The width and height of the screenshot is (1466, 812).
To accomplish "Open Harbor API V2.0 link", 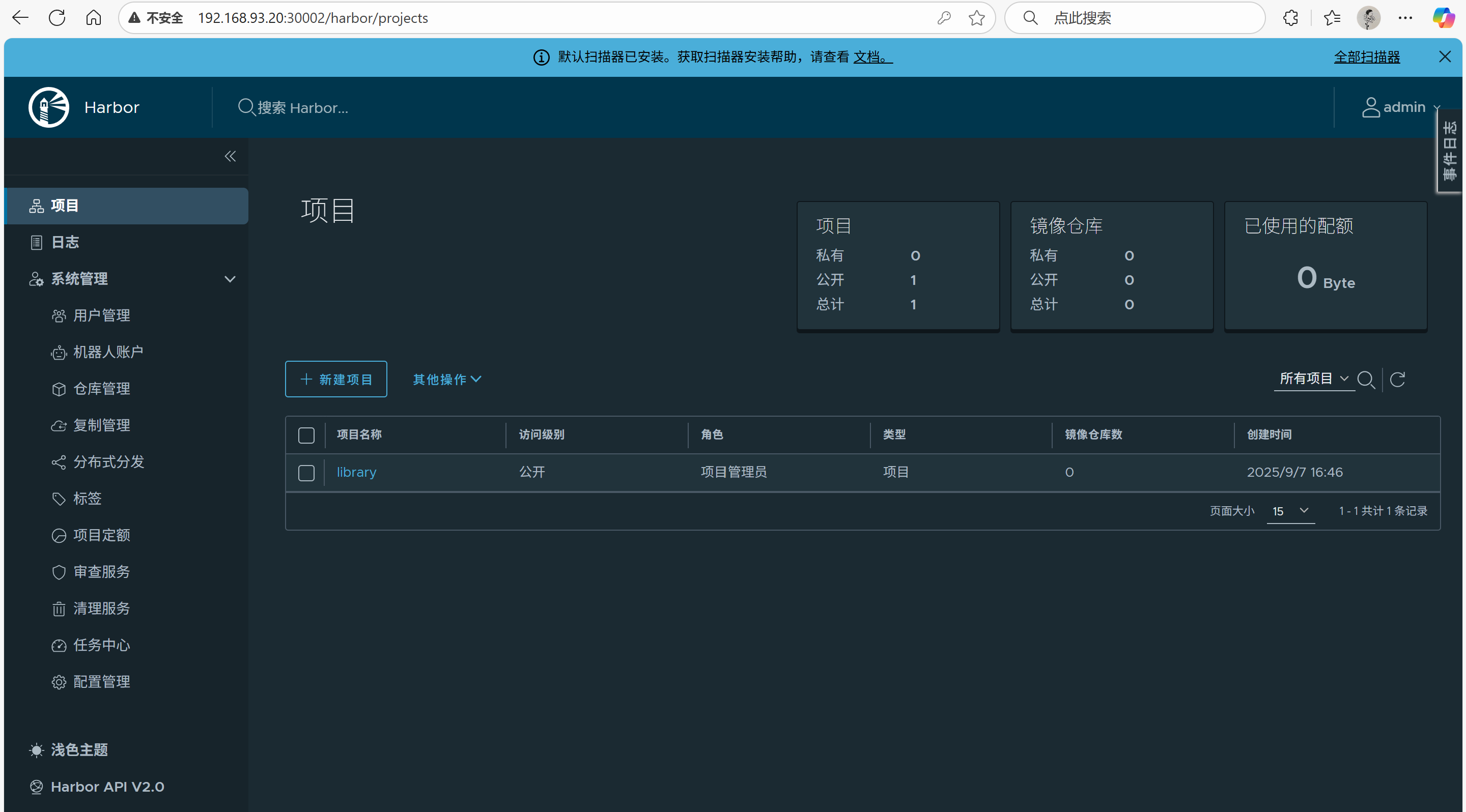I will [97, 787].
